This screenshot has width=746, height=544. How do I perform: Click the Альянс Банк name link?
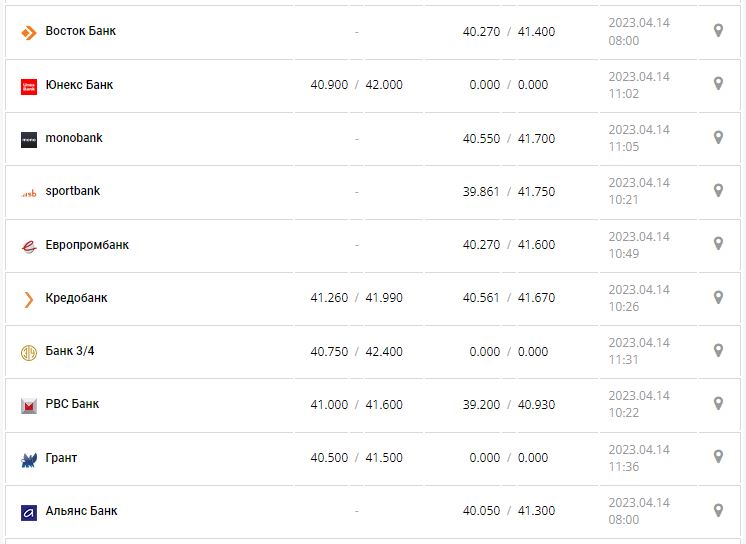[81, 511]
